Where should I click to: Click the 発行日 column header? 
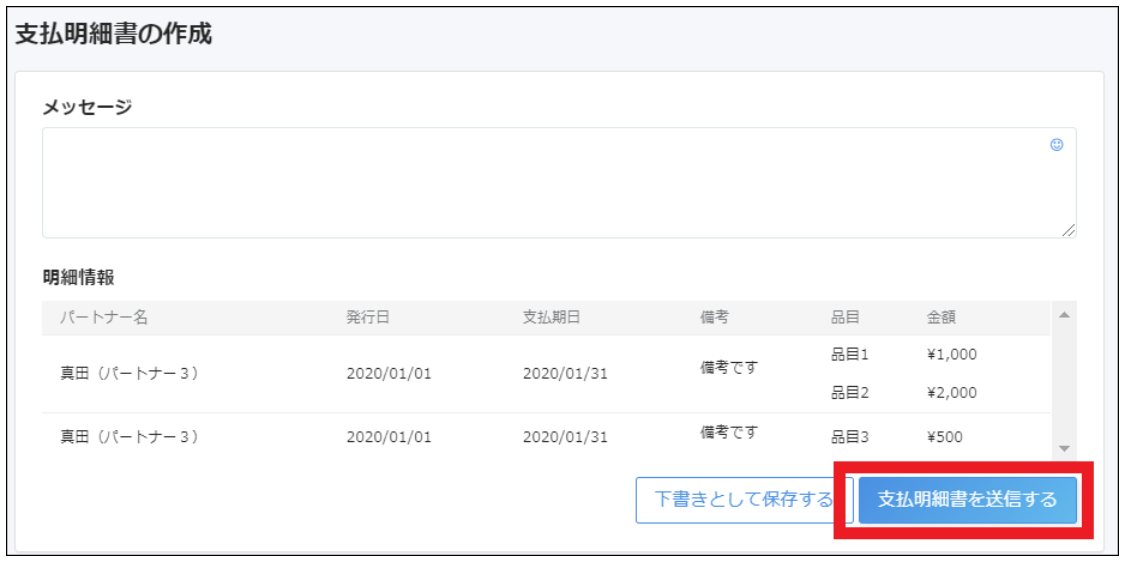pyautogui.click(x=368, y=318)
